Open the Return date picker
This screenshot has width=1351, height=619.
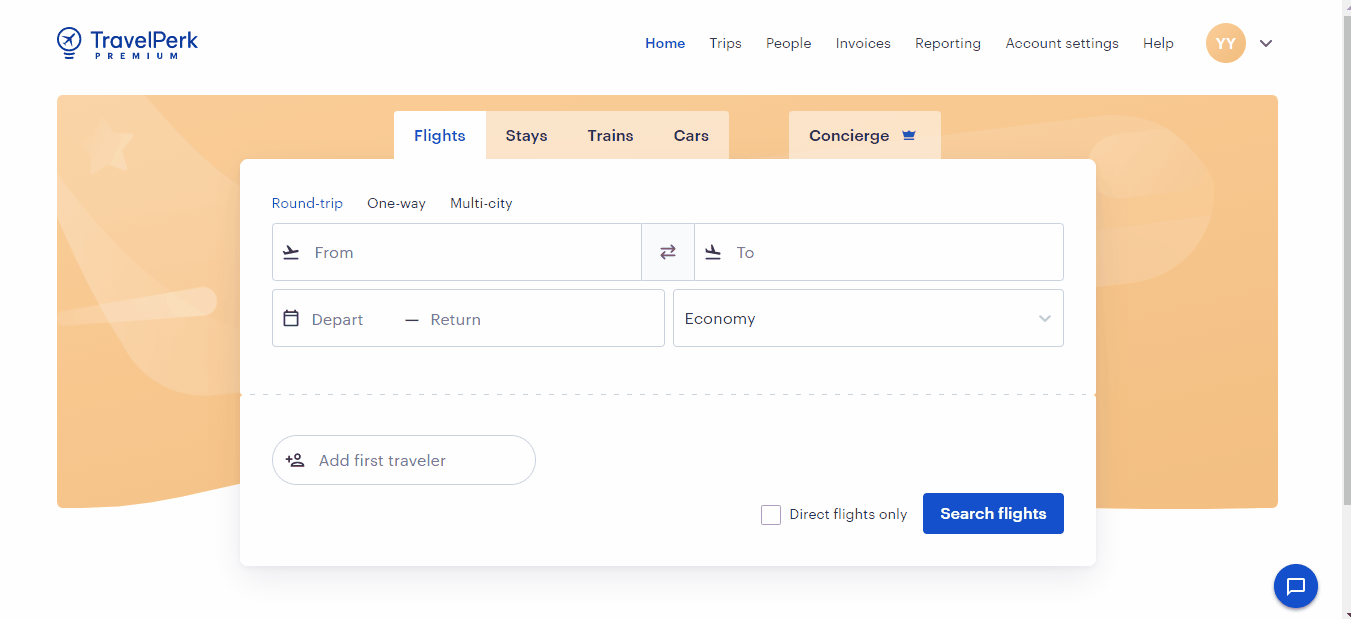click(x=455, y=320)
